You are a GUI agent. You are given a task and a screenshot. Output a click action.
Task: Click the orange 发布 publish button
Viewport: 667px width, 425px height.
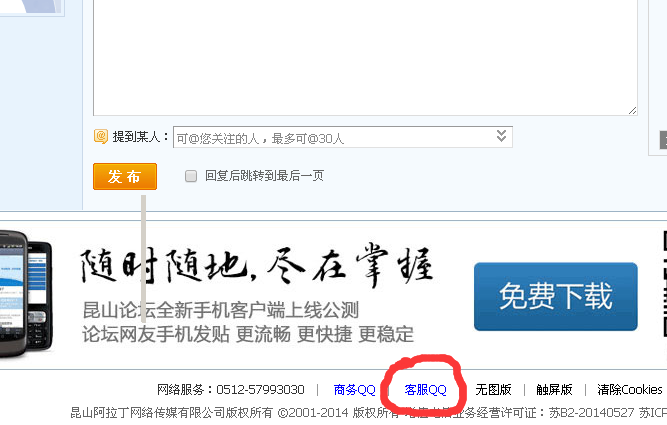click(x=125, y=176)
